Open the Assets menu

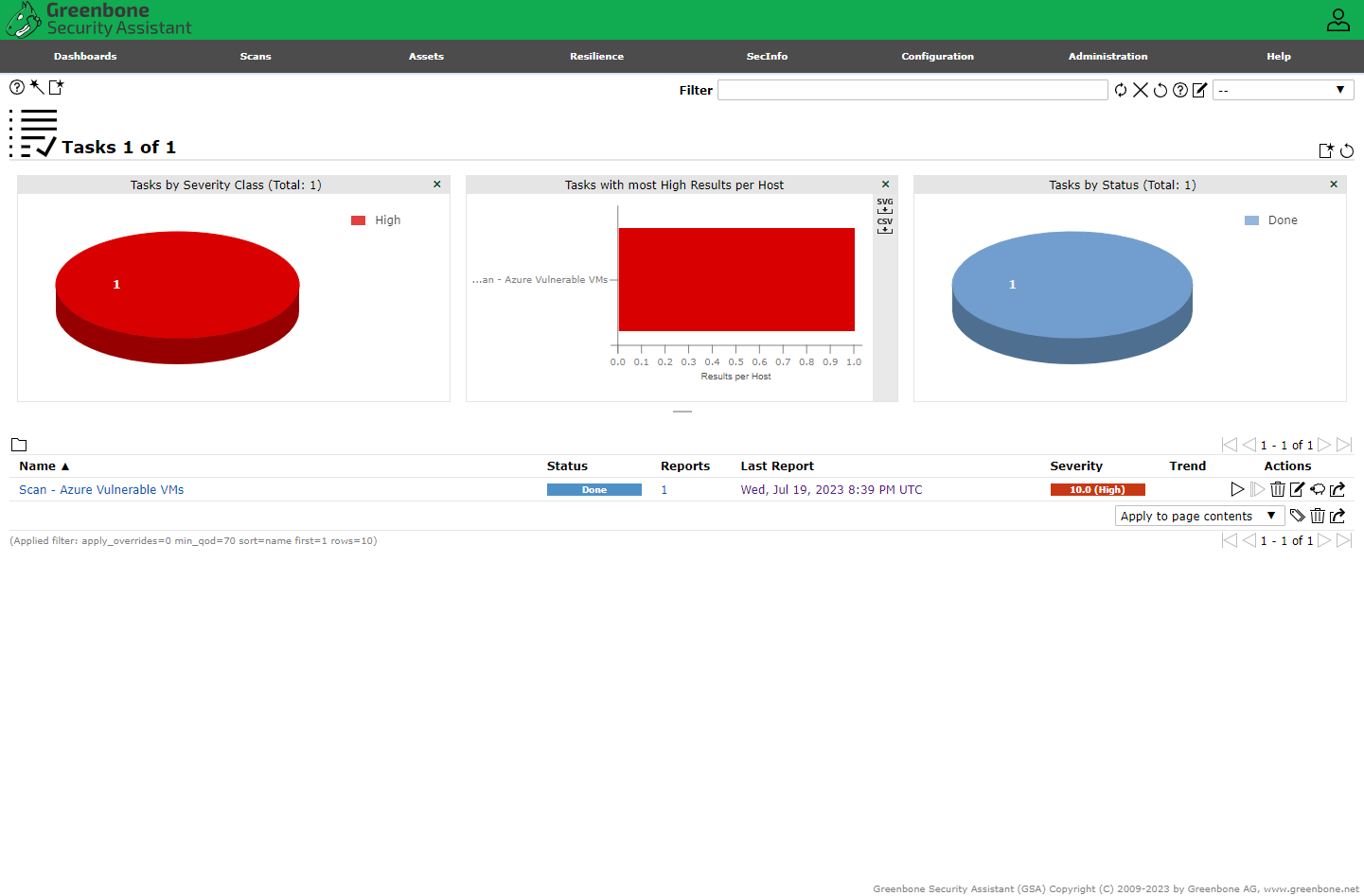pos(426,57)
